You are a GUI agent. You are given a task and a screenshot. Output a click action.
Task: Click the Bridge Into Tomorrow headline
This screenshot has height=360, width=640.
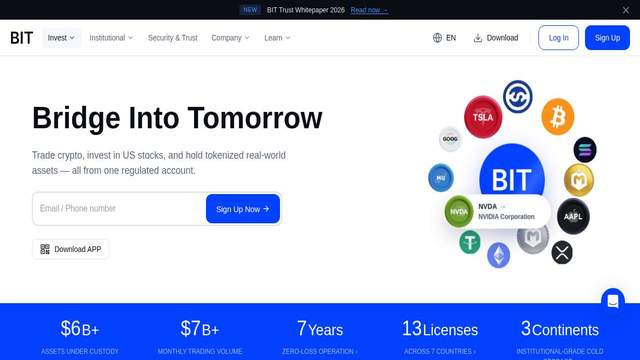point(177,118)
